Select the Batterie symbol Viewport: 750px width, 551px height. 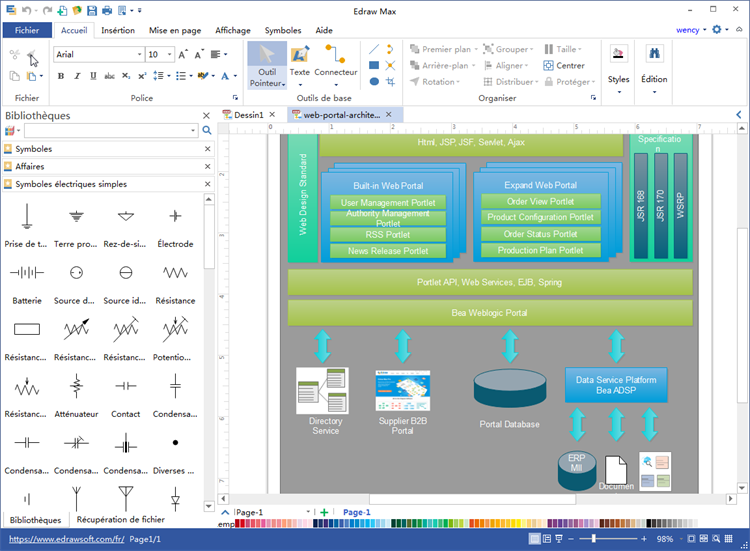tap(27, 280)
